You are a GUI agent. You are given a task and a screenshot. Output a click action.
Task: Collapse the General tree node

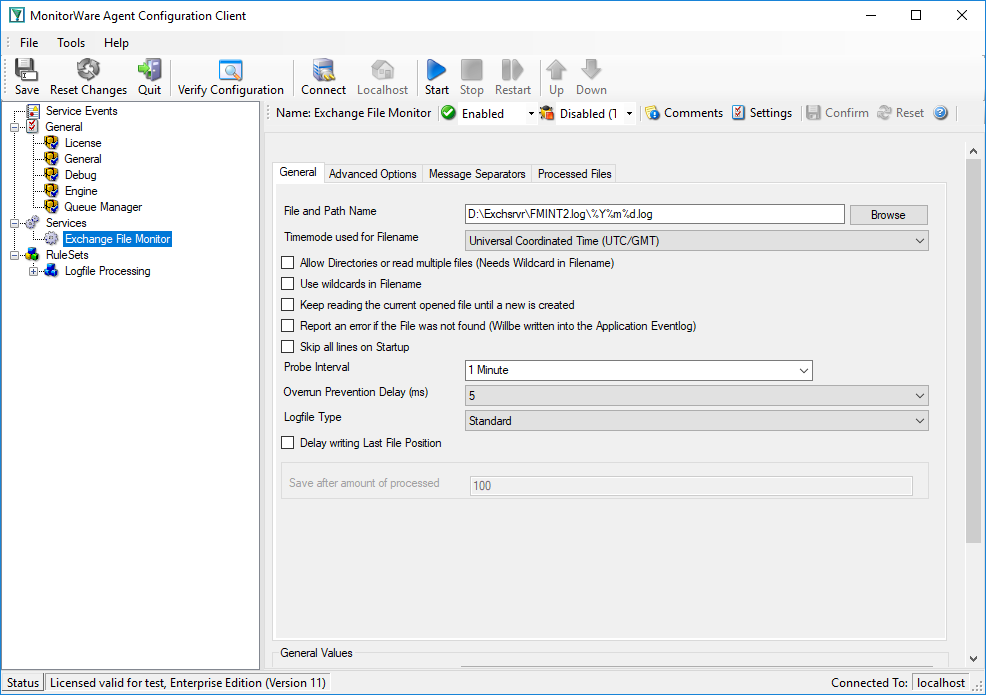click(x=14, y=127)
